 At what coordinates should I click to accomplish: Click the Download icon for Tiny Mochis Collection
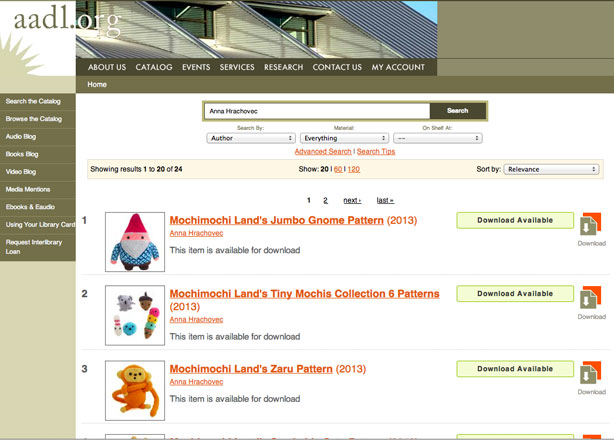pyautogui.click(x=590, y=299)
